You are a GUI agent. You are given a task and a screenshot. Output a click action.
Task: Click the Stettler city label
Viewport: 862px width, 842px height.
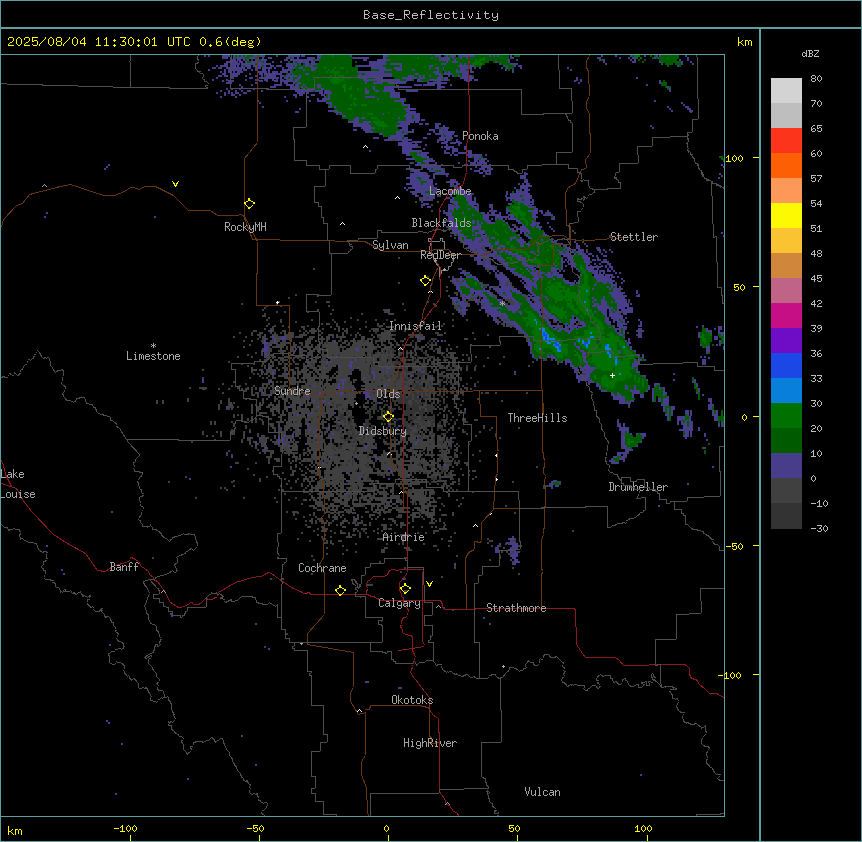click(634, 237)
